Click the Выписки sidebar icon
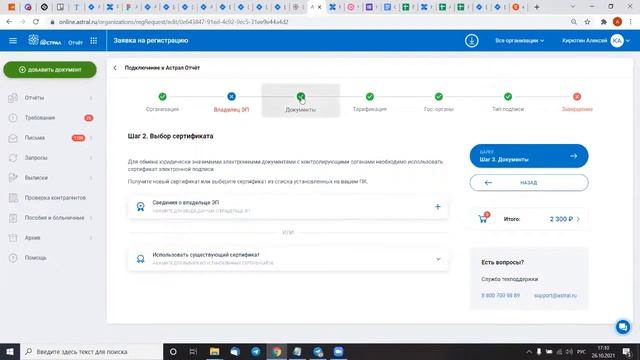 13,178
